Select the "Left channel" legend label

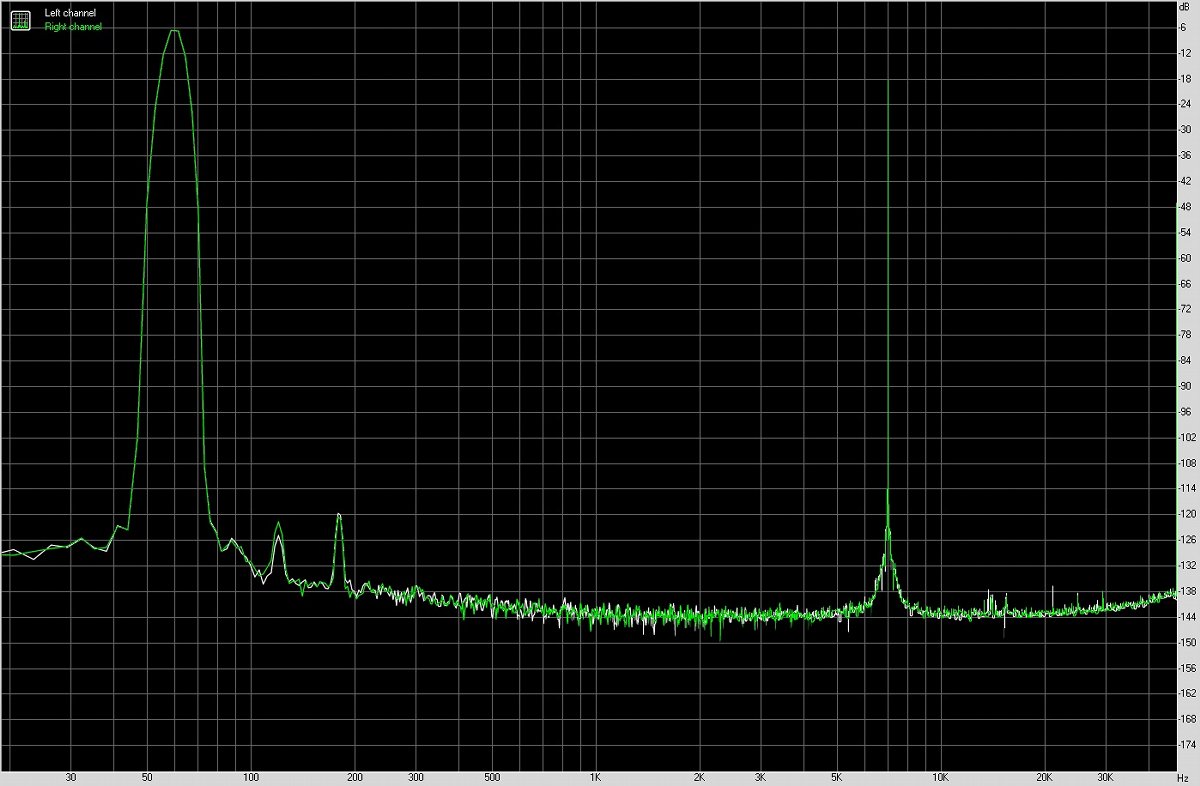coord(71,13)
